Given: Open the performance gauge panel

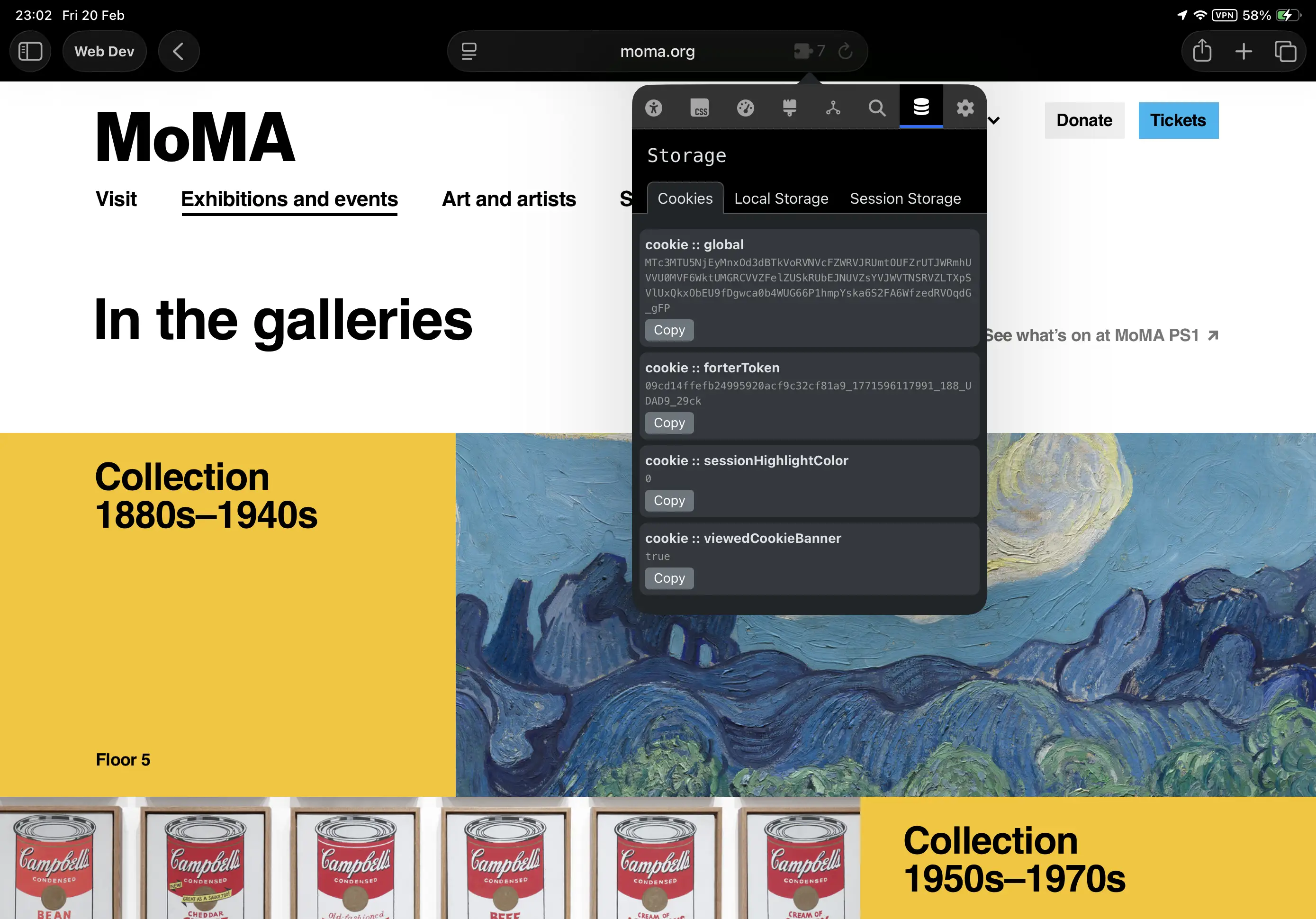Looking at the screenshot, I should (x=746, y=108).
